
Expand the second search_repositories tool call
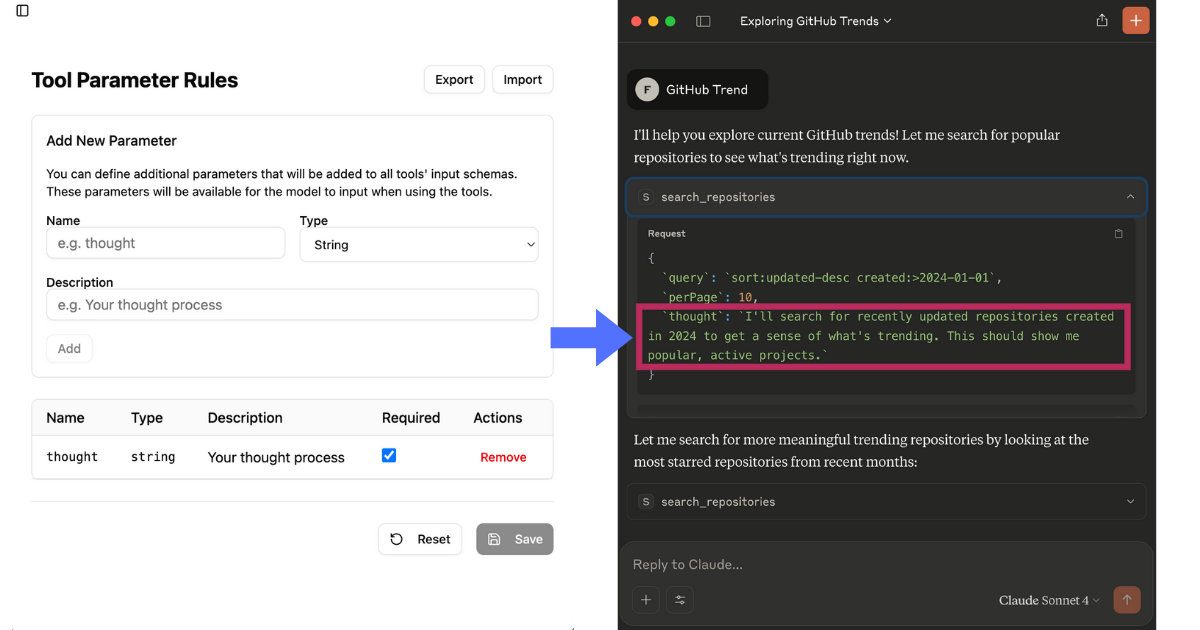886,502
